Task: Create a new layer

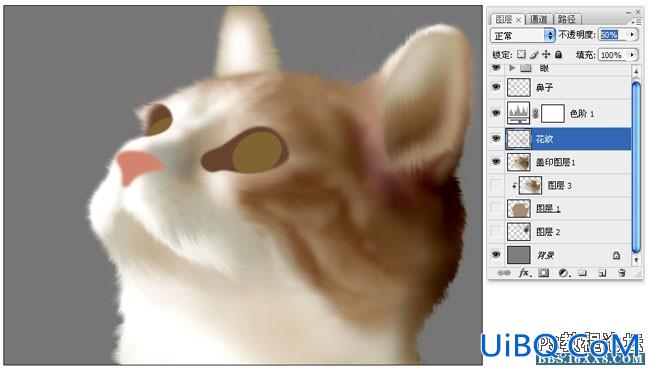Action: 602,273
